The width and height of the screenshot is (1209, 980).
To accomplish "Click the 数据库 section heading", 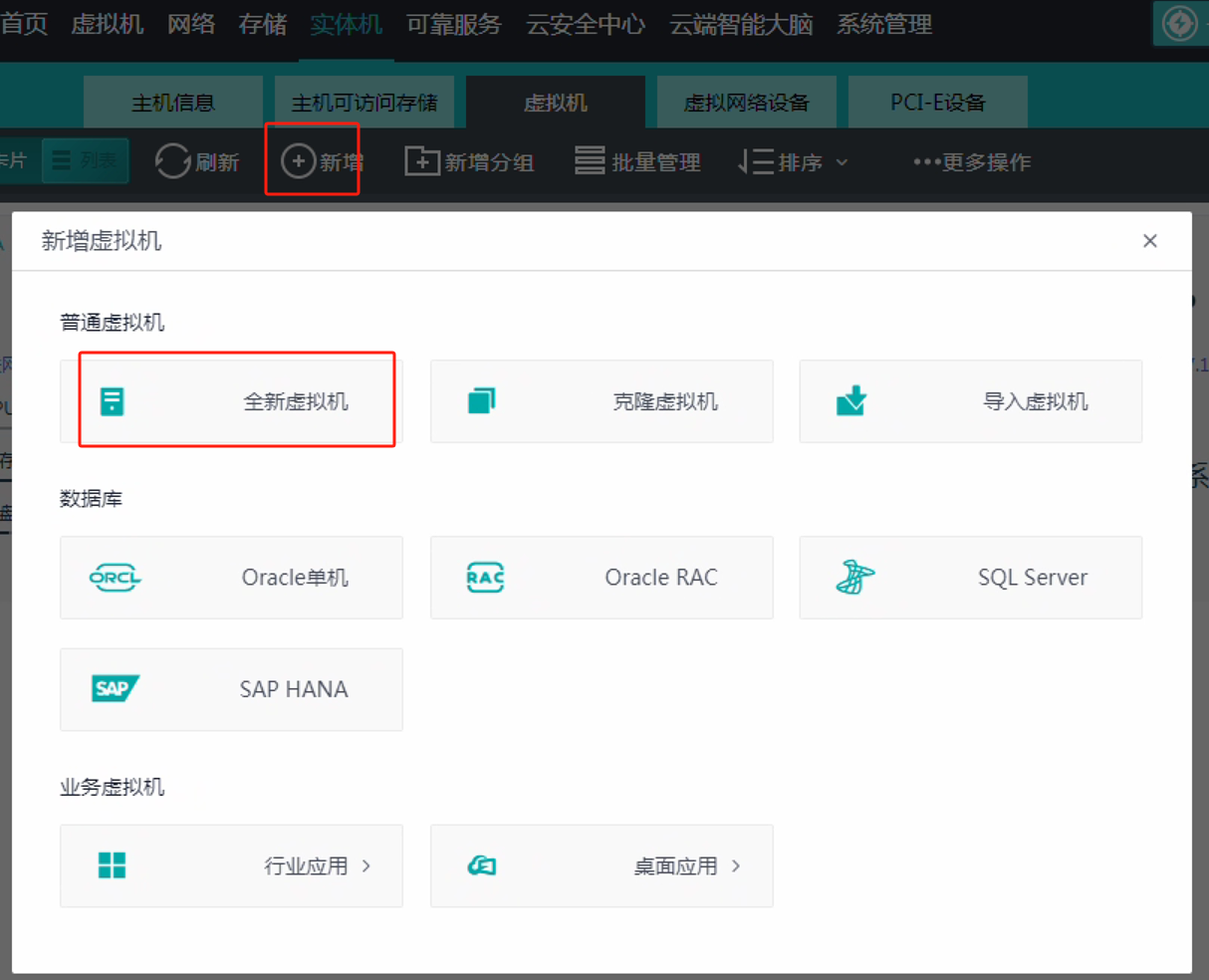I will coord(91,498).
